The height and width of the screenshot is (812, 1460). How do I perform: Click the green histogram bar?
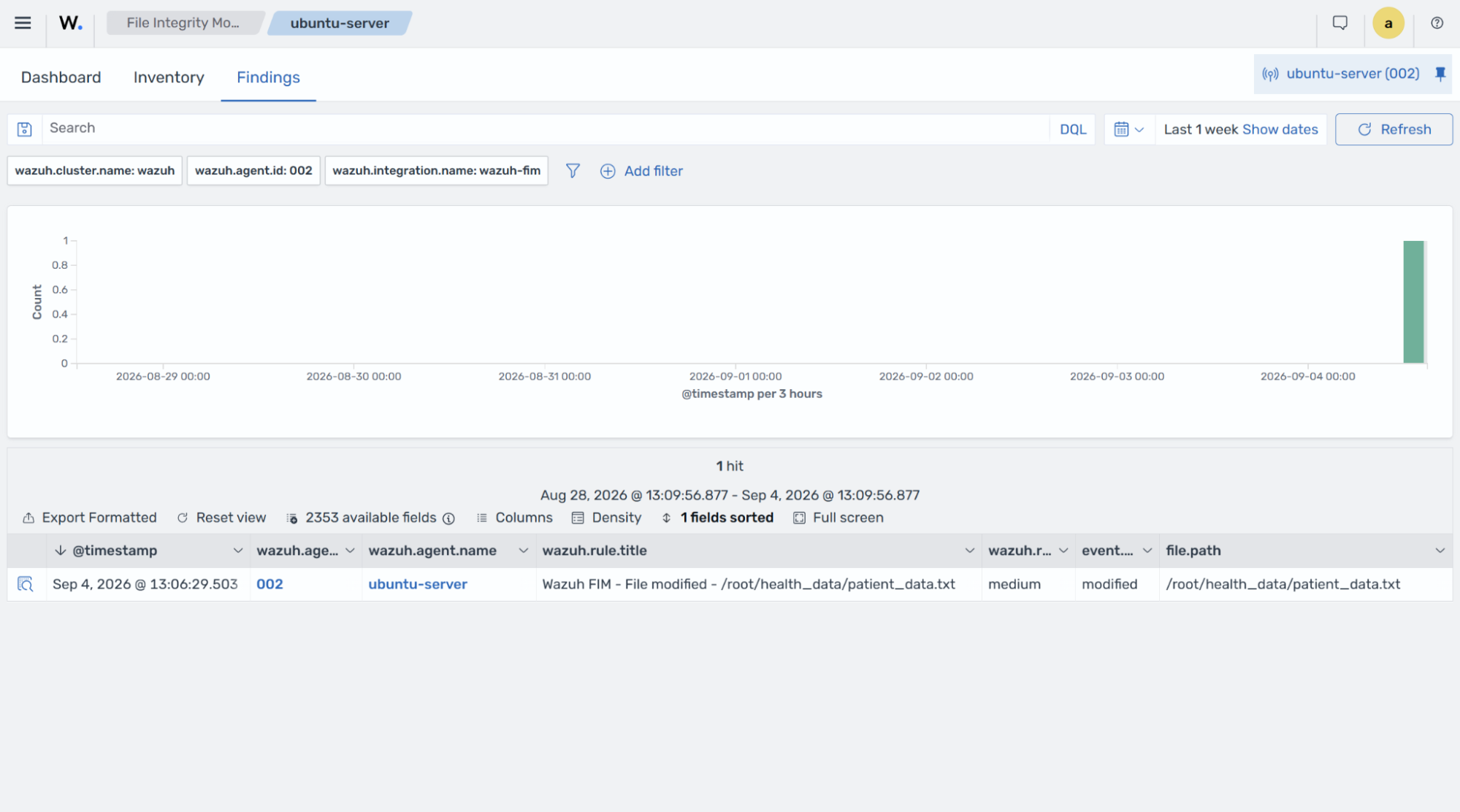coord(1414,302)
